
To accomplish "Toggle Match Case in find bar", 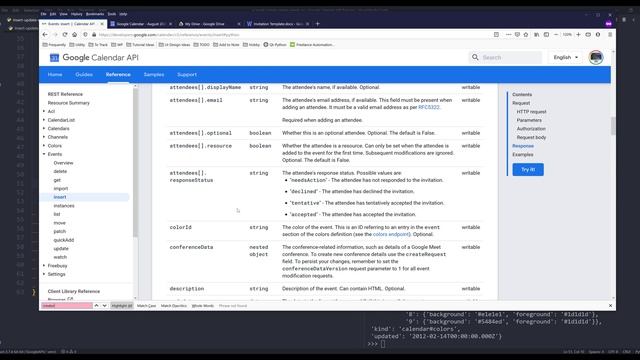I will click(147, 306).
